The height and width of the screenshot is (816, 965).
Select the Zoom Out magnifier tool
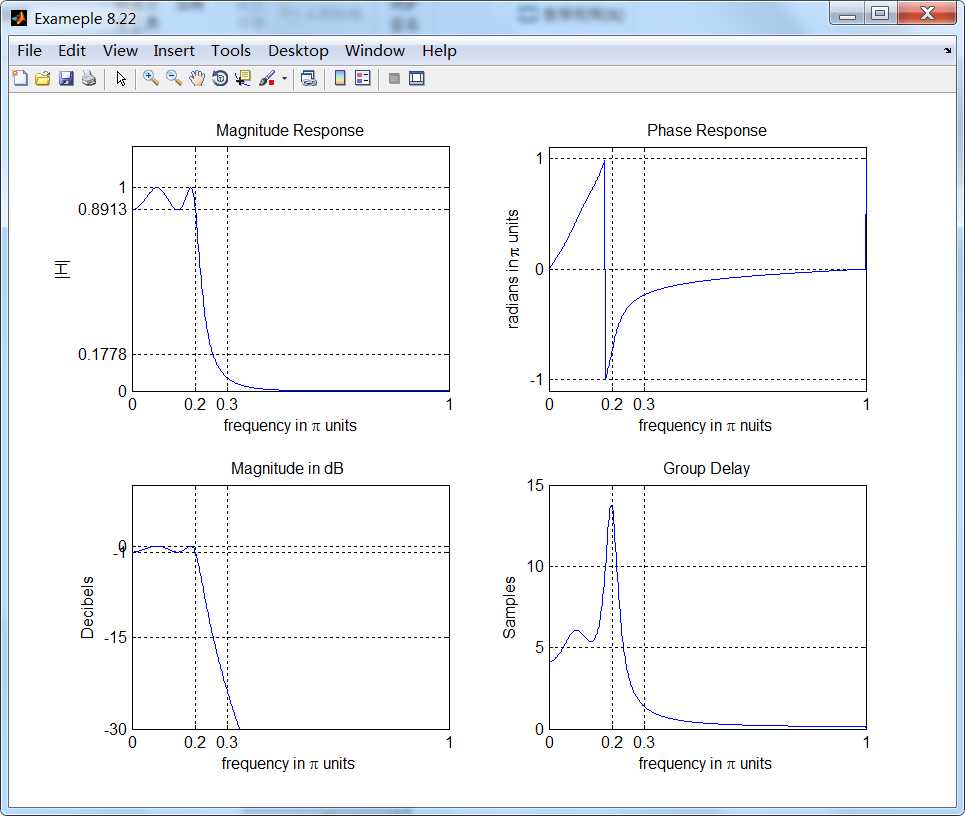pos(173,78)
